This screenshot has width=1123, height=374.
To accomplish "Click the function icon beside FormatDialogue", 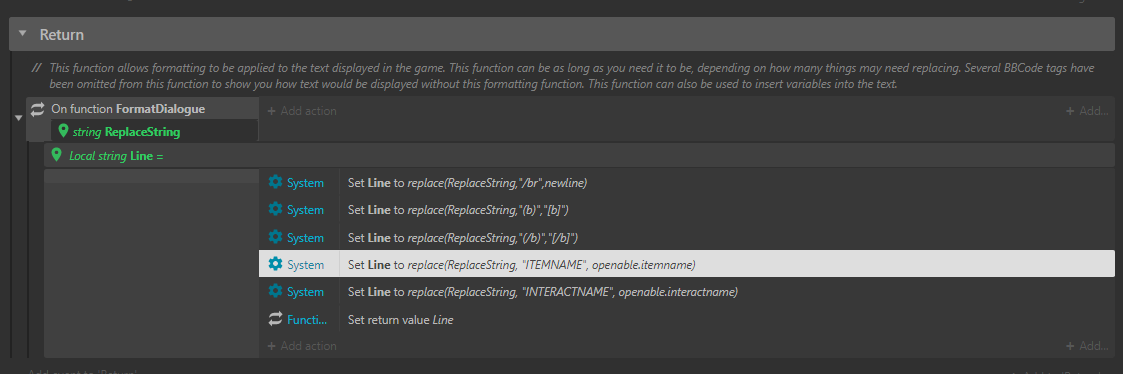I will click(x=37, y=109).
